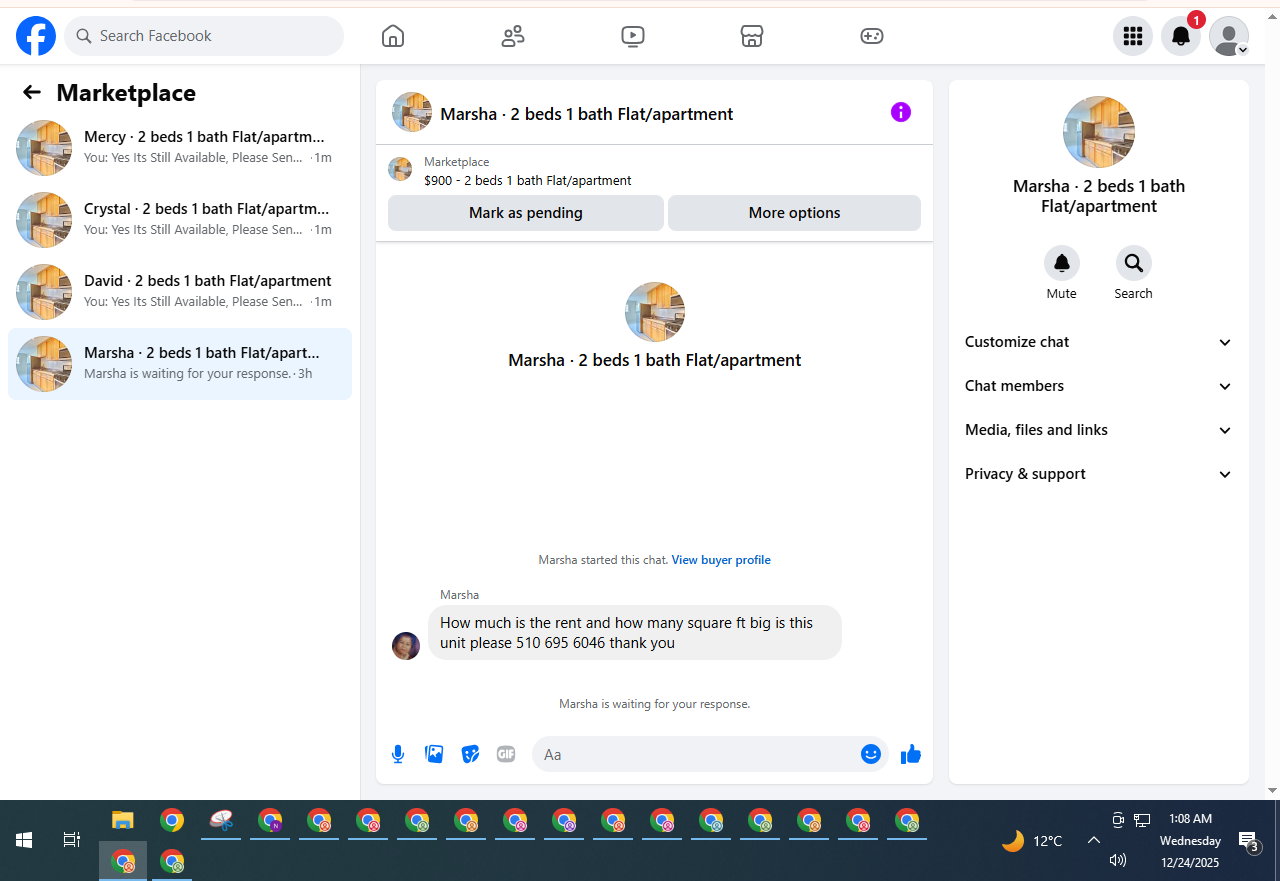The image size is (1280, 881).
Task: Open the Home feed icon
Action: [393, 36]
